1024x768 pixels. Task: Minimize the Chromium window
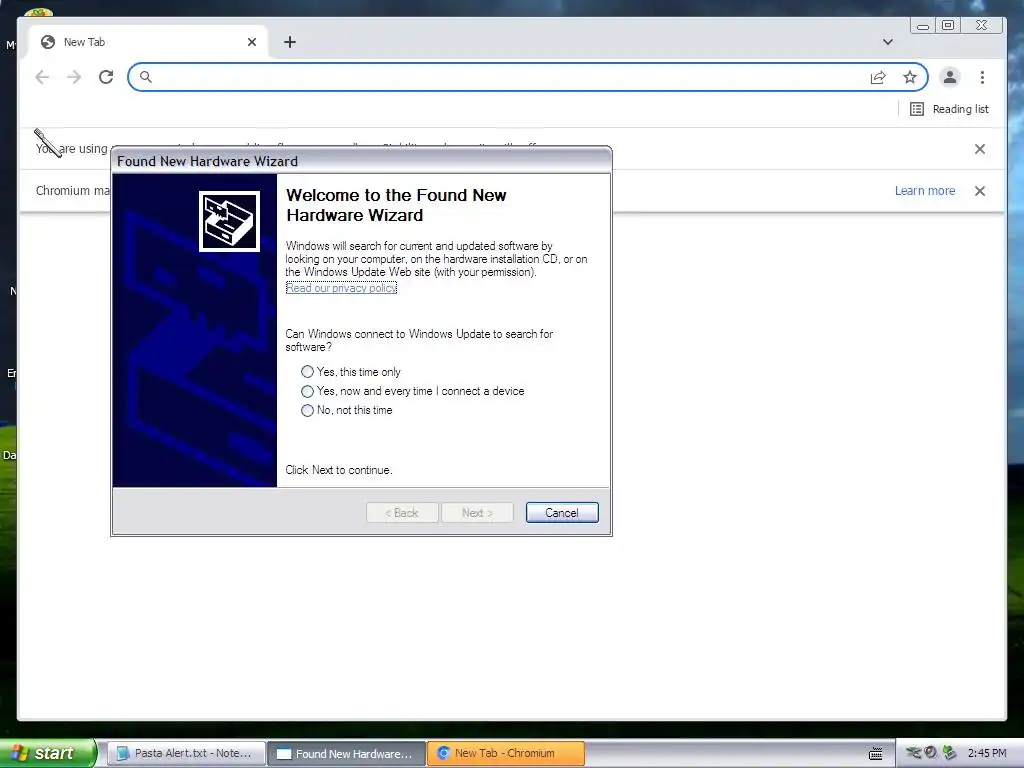[923, 25]
